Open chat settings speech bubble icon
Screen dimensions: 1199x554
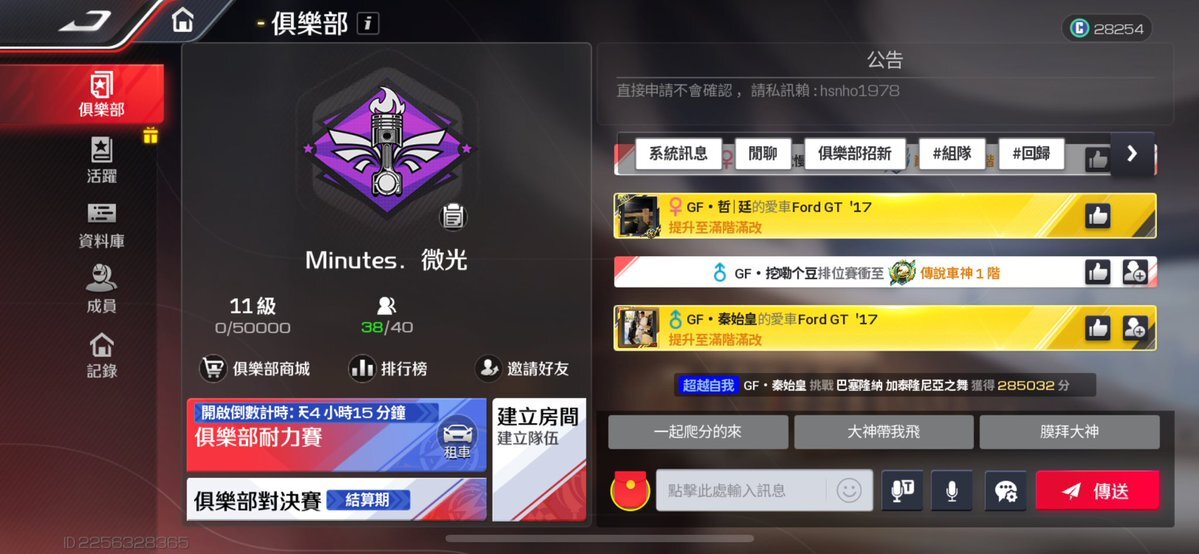(1006, 490)
